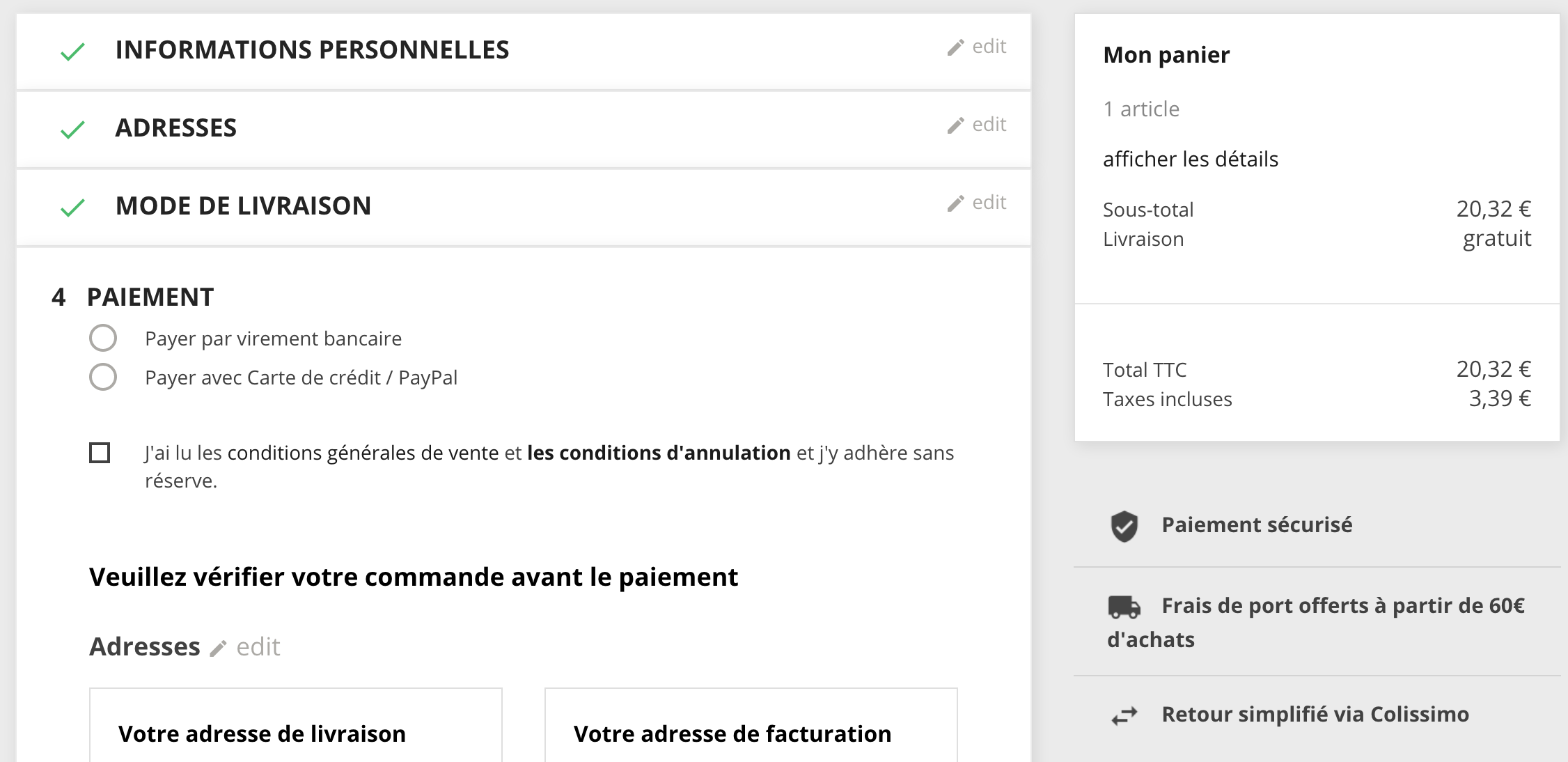Click pencil icon beside Informations Personnelles edit
This screenshot has height=762, width=1568.
click(955, 47)
